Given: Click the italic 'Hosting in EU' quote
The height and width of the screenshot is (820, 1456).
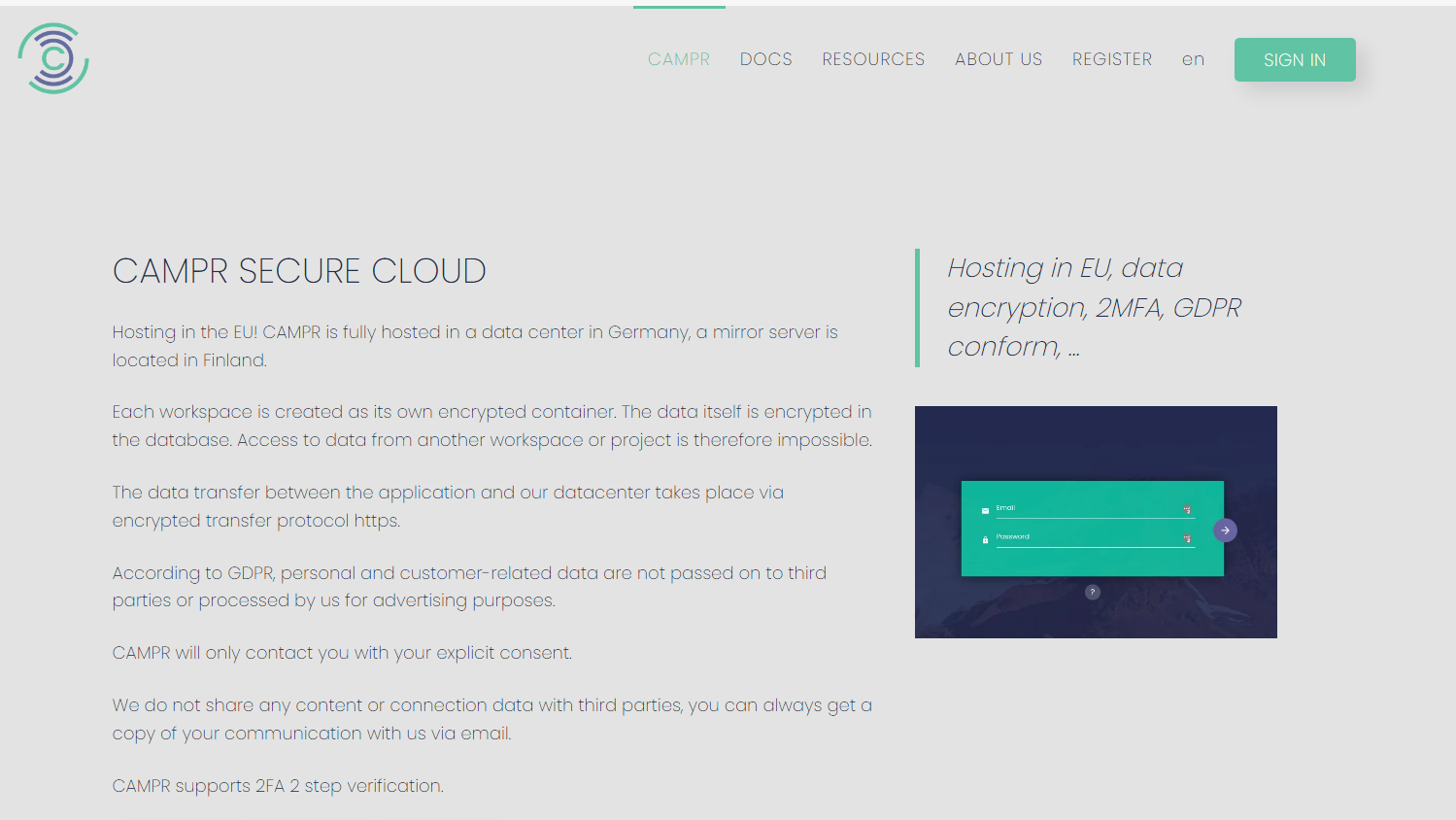Looking at the screenshot, I should pos(1094,307).
